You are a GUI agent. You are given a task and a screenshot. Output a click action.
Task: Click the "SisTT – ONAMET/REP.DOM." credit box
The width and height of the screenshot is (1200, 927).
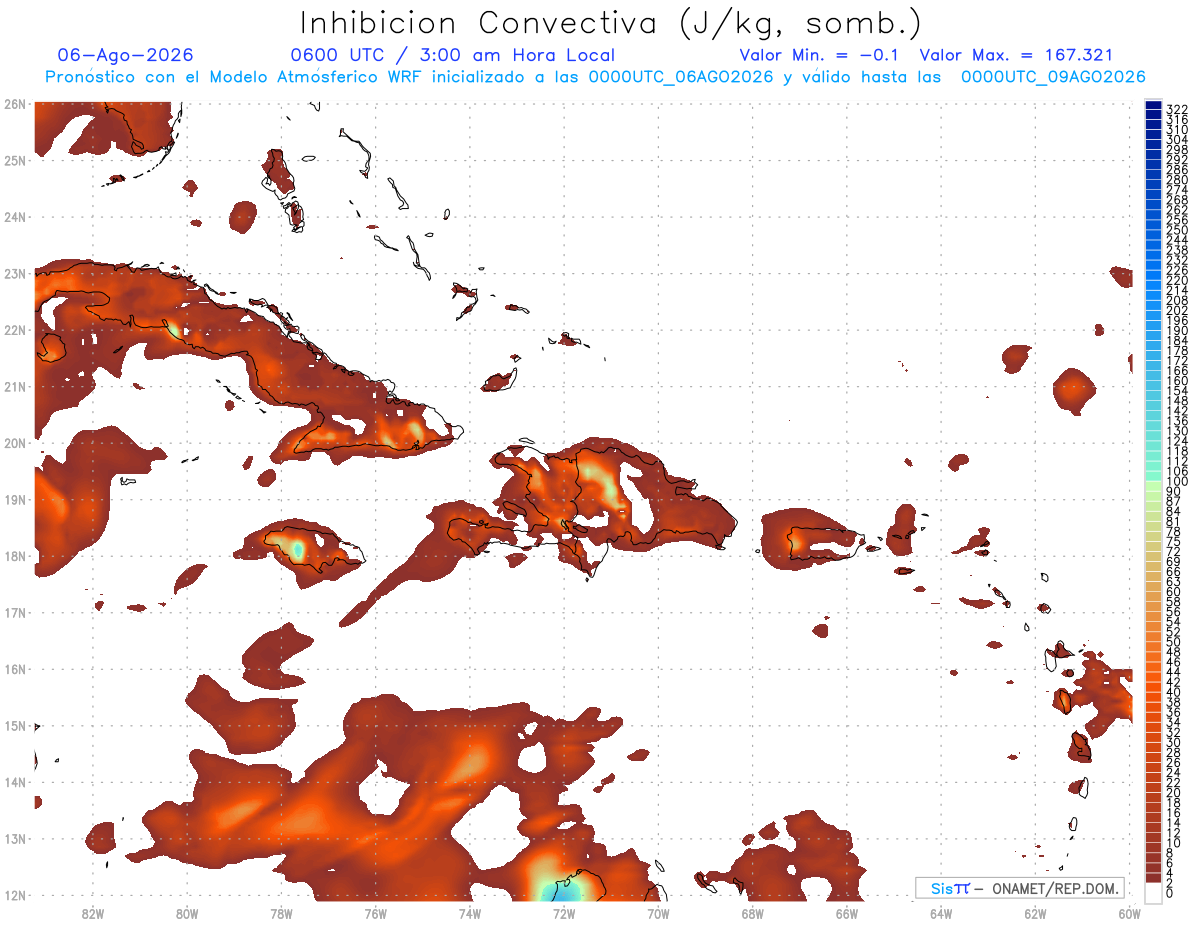click(x=1020, y=888)
